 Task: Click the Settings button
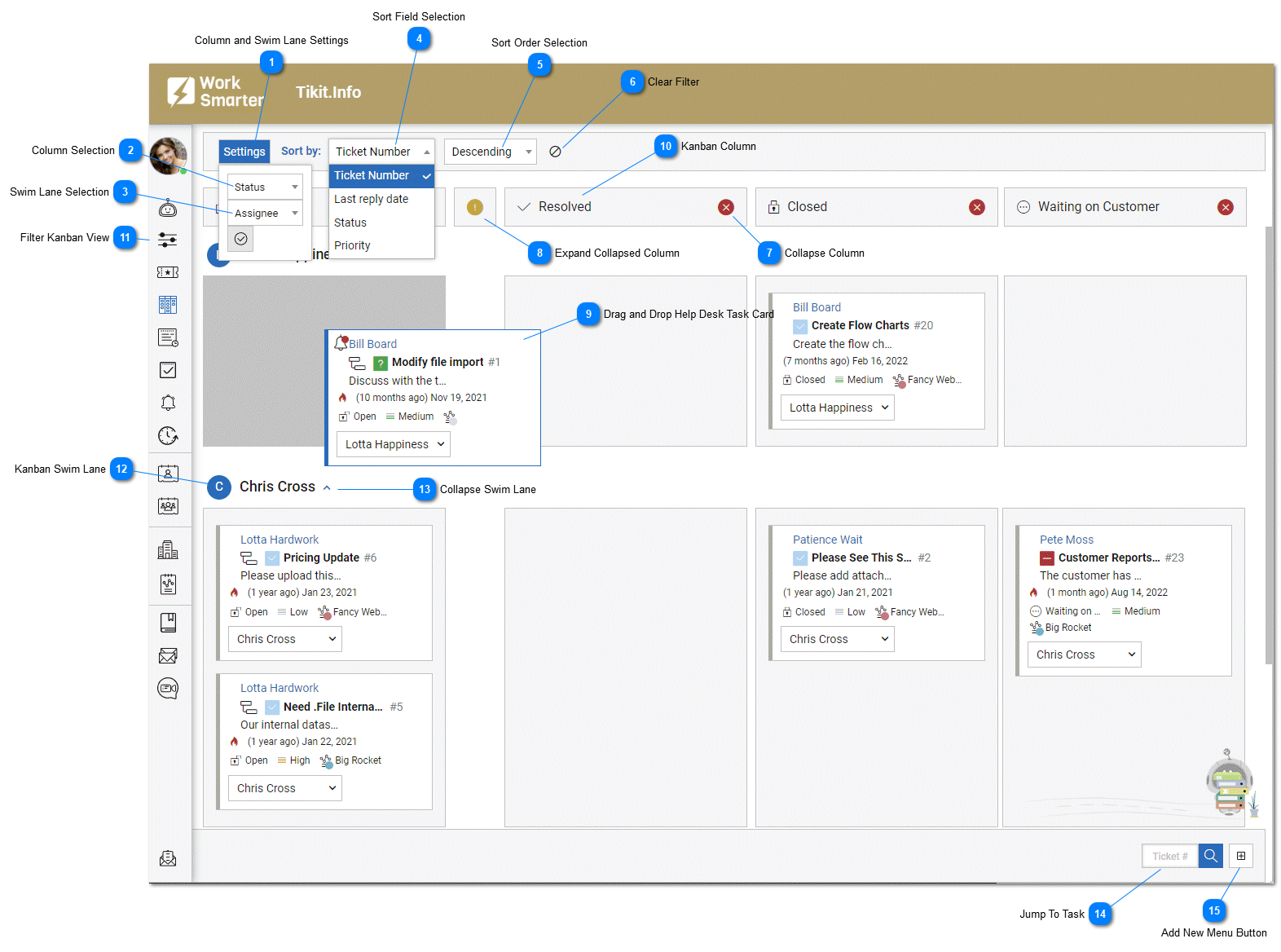(244, 152)
